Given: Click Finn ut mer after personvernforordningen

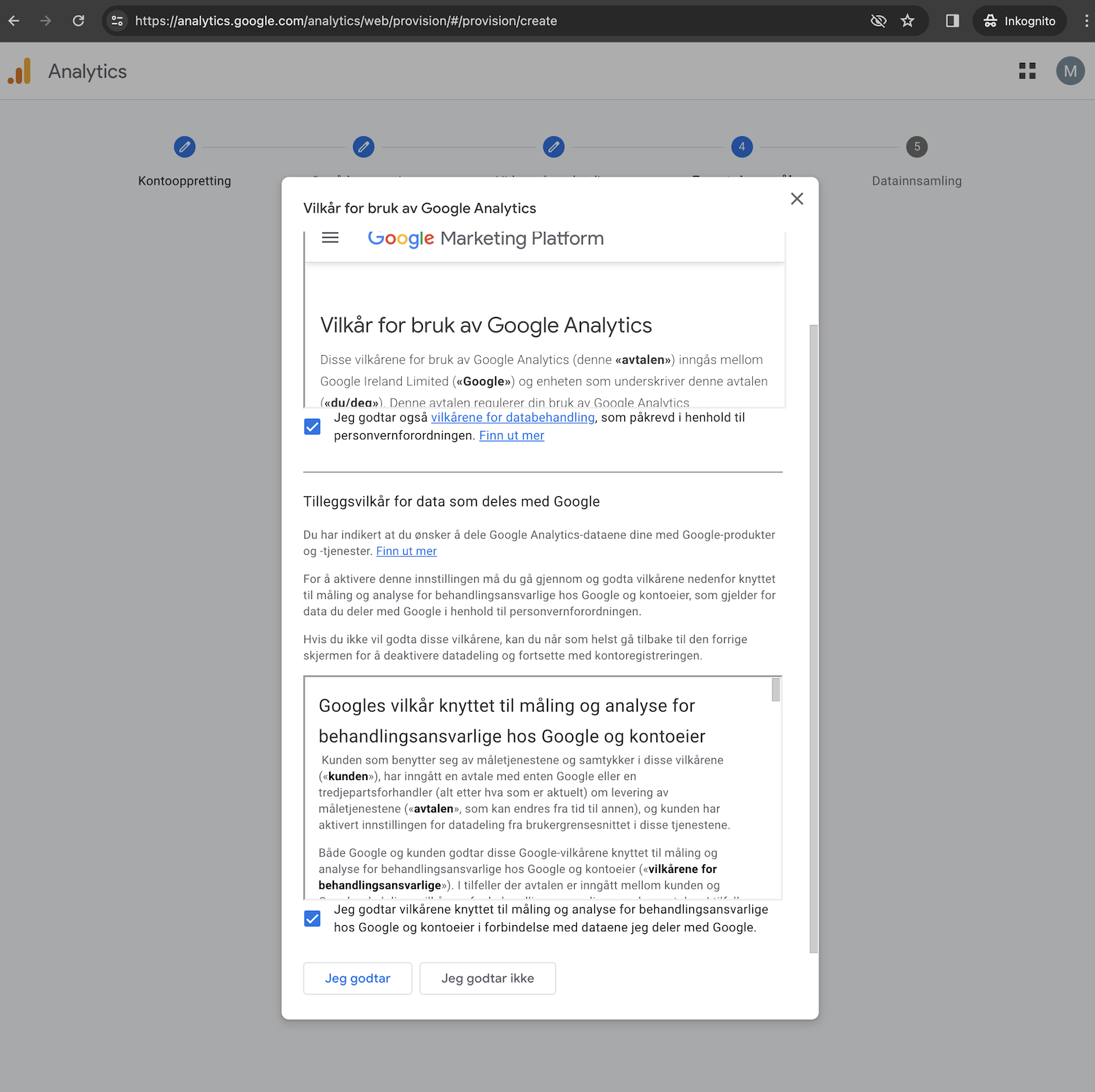Looking at the screenshot, I should coord(511,436).
